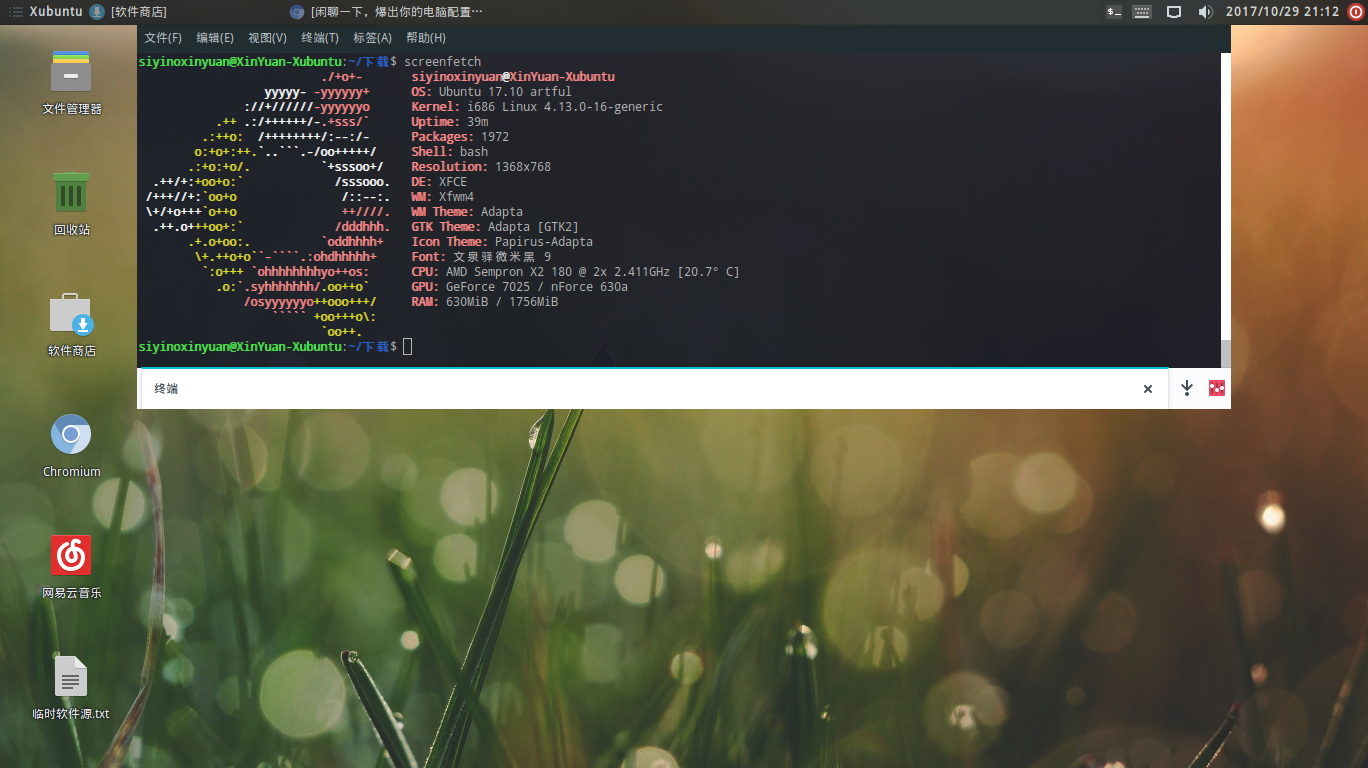The width and height of the screenshot is (1368, 768).
Task: Launch 软件商店 from the desktop
Action: pos(71,314)
